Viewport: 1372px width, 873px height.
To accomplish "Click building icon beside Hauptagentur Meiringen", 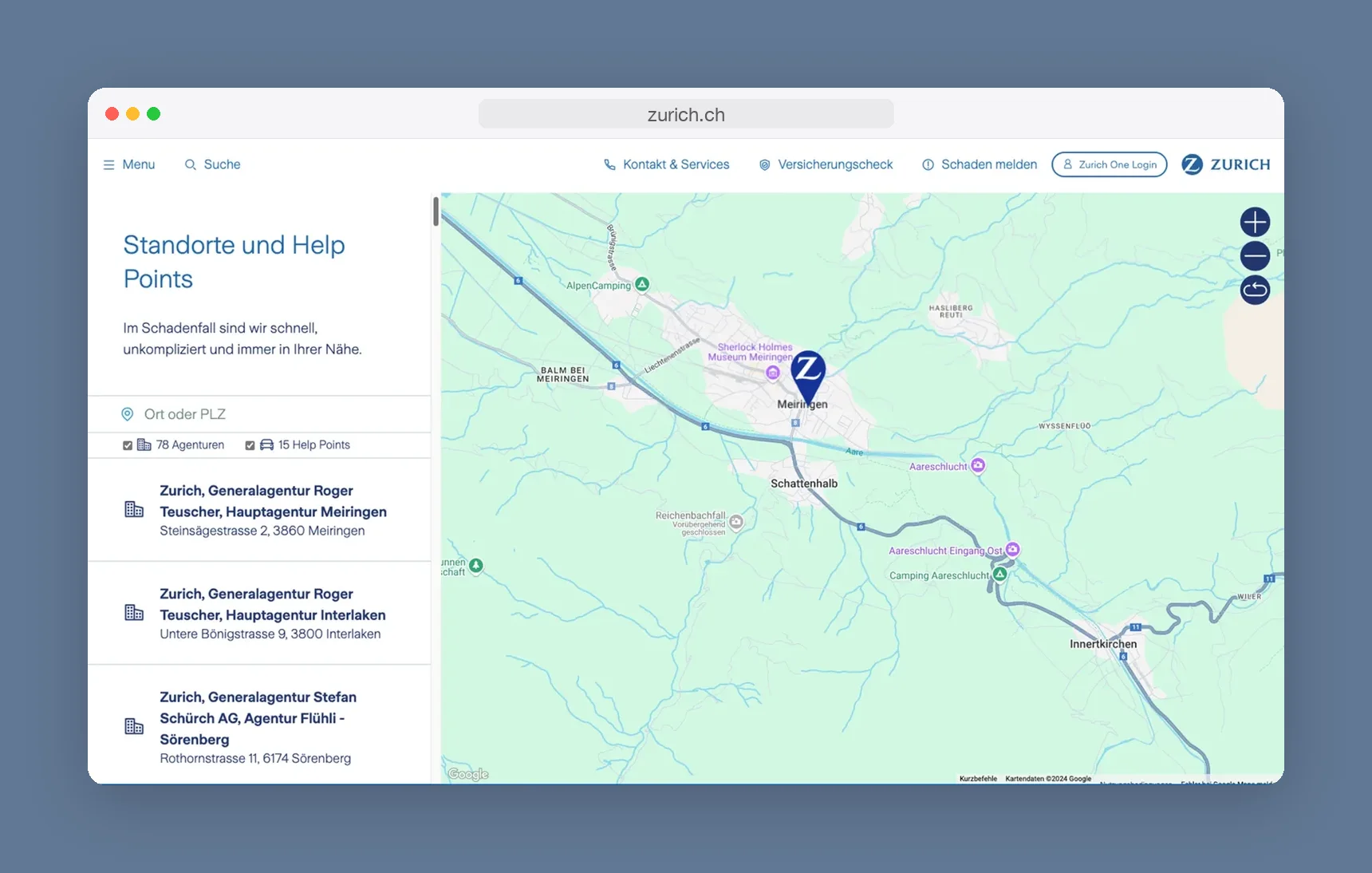I will point(134,509).
